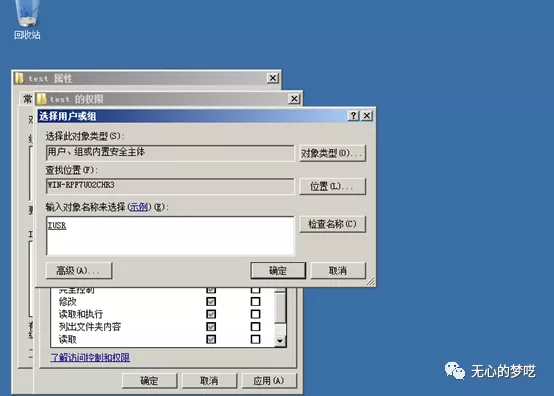The image size is (554, 396).
Task: Select the 列出文件夹内容 permission row
Action: click(x=163, y=327)
